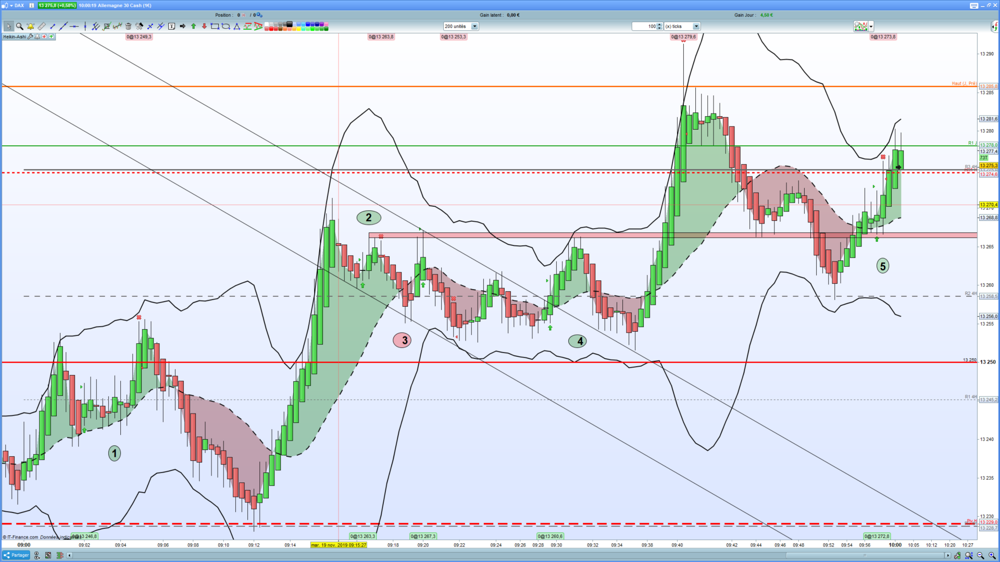The image size is (1000, 562).
Task: Click the Partager share button
Action: coord(16,555)
